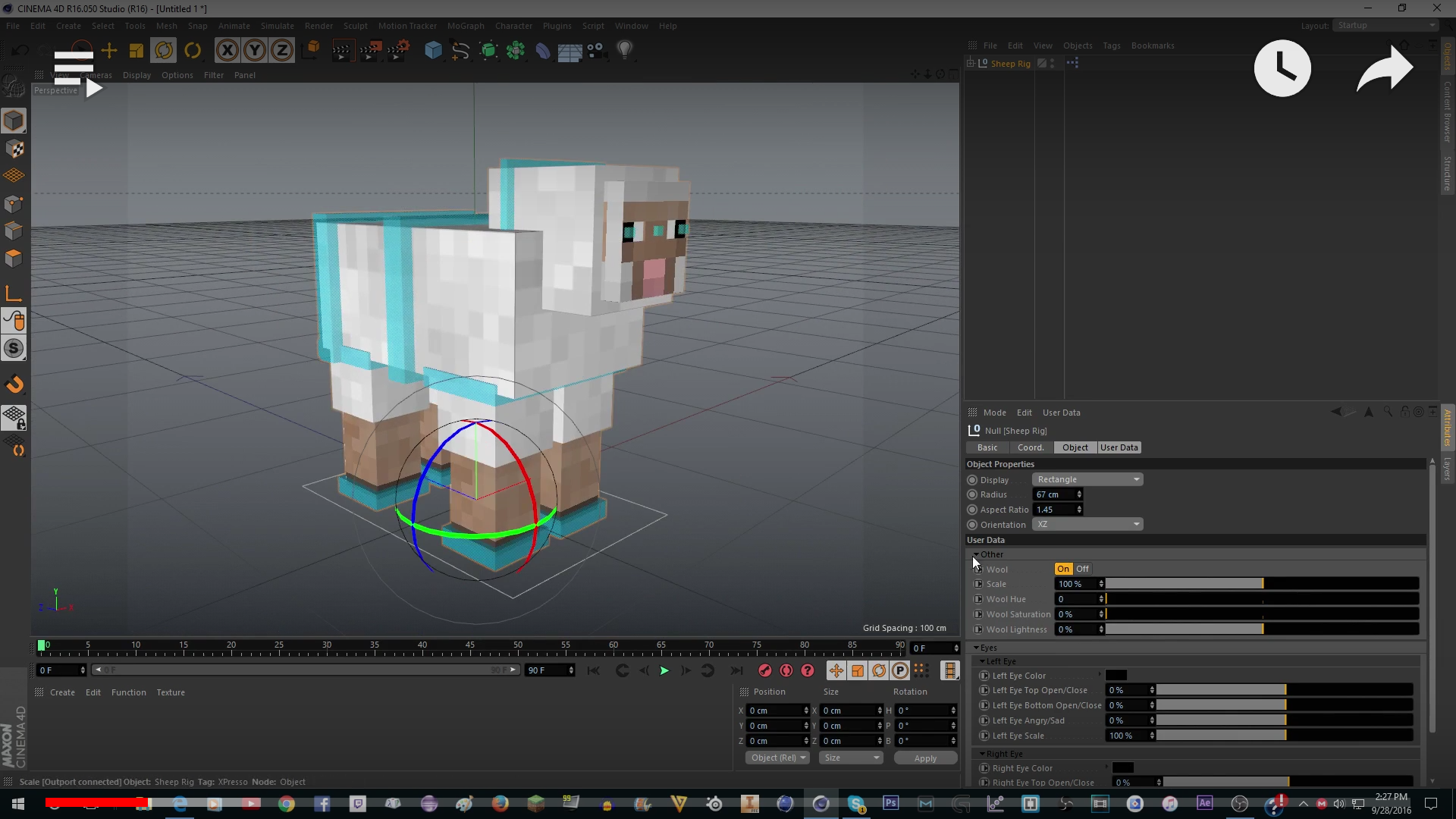The width and height of the screenshot is (1456, 819).
Task: Switch Wool to Off
Action: 1082,569
